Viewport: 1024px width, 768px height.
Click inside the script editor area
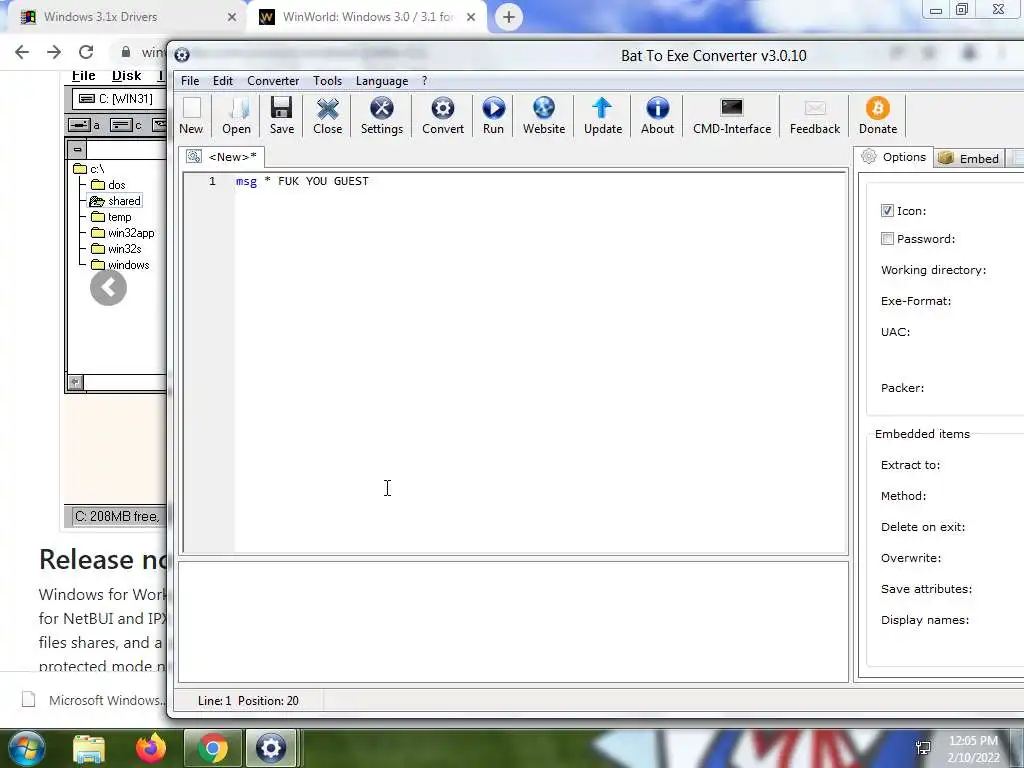(x=540, y=362)
